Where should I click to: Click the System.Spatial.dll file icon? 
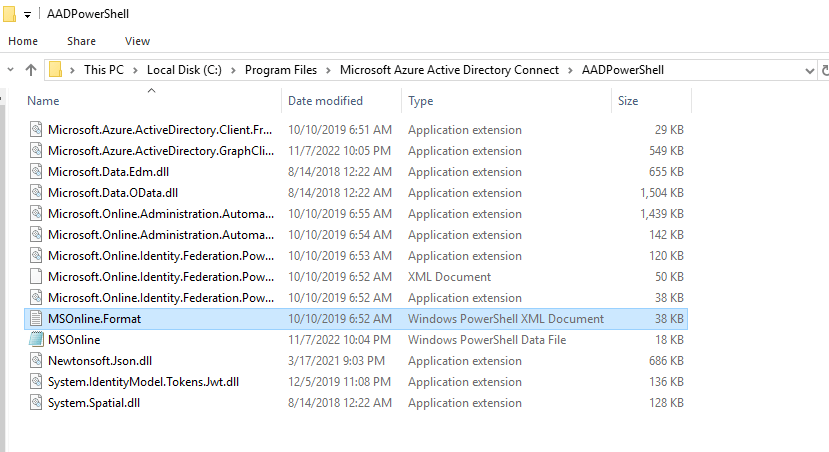pos(36,403)
